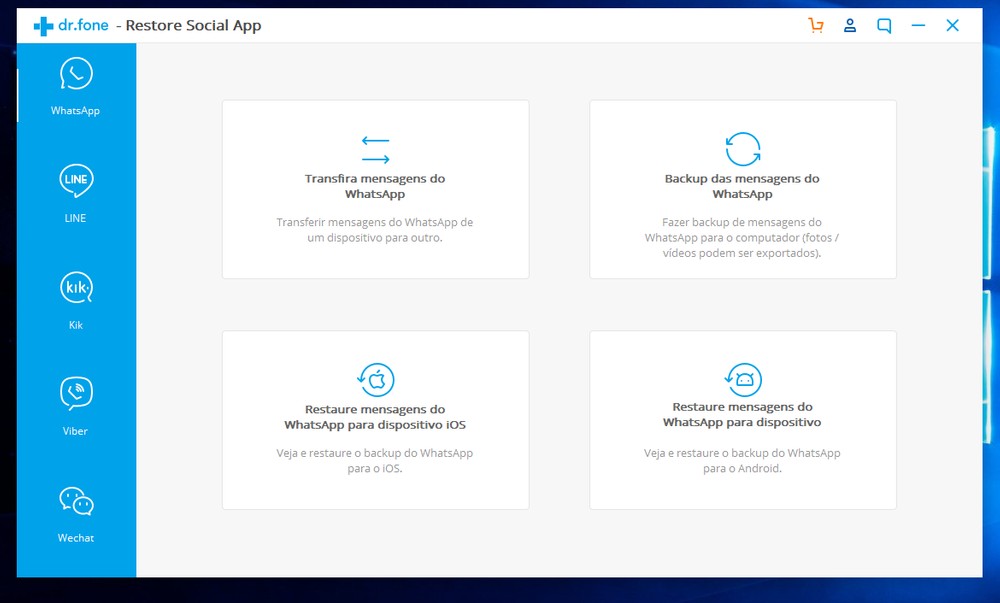Open the Wechat sidebar icon

(x=76, y=501)
